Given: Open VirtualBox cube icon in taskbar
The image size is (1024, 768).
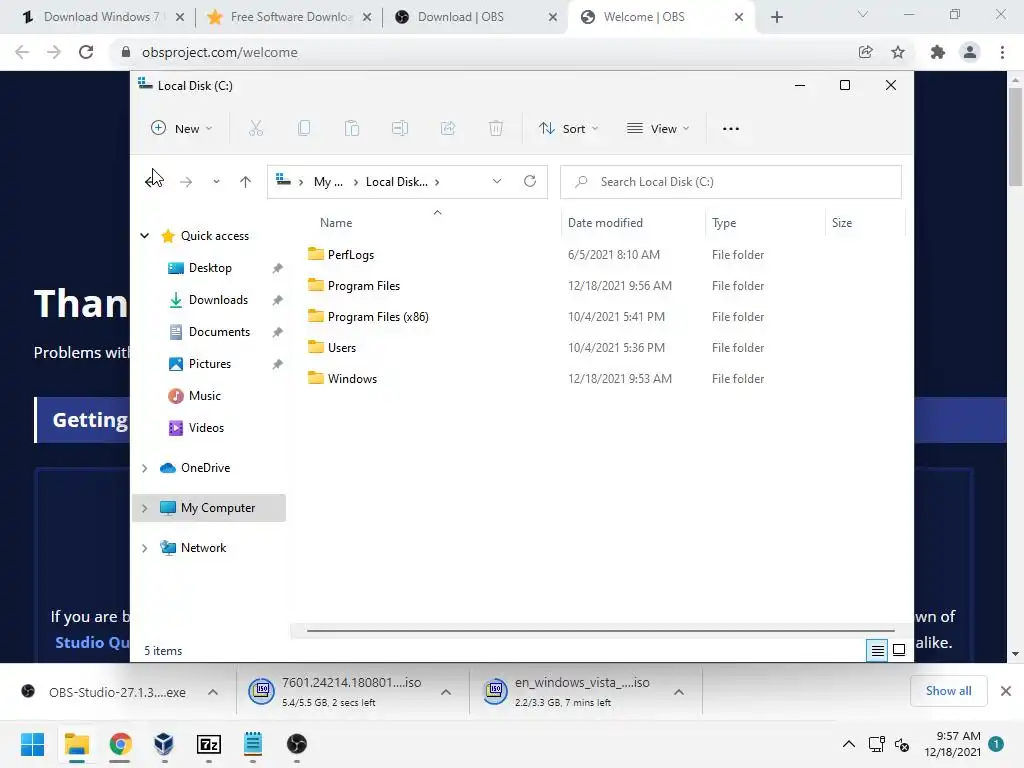Looking at the screenshot, I should [x=164, y=744].
